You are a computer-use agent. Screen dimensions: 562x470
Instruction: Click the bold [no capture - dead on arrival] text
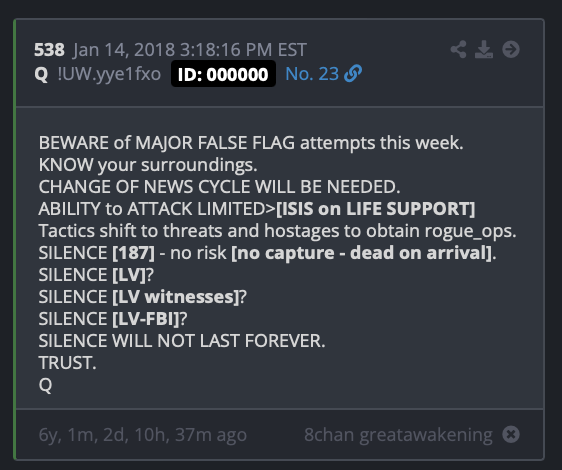[362, 253]
